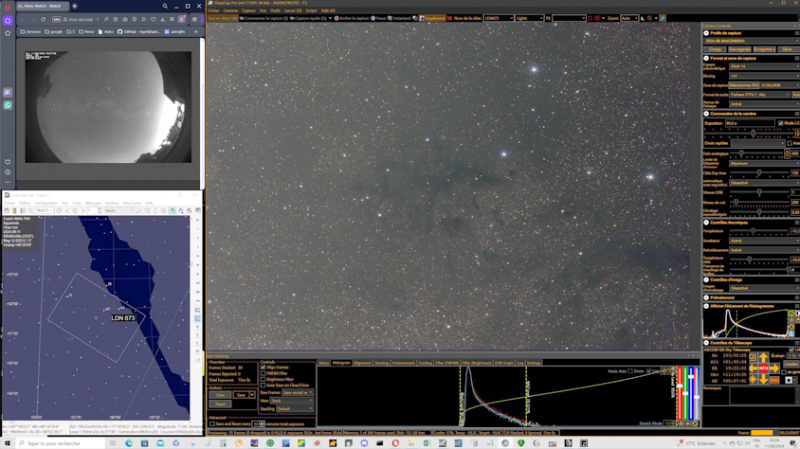The image size is (800, 449).
Task: Go back in the browser window
Action: 22,19
